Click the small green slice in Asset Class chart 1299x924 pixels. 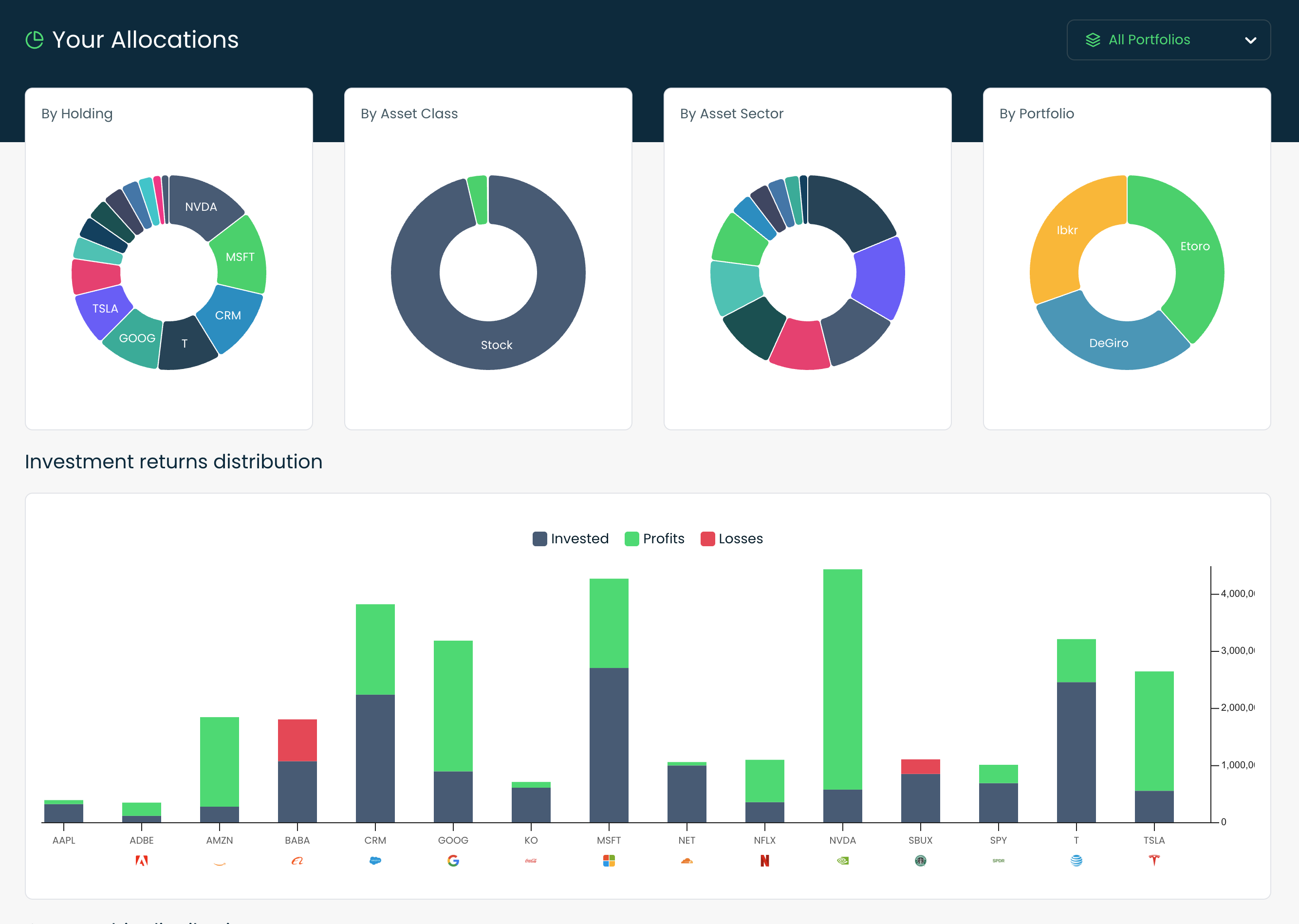pos(479,200)
